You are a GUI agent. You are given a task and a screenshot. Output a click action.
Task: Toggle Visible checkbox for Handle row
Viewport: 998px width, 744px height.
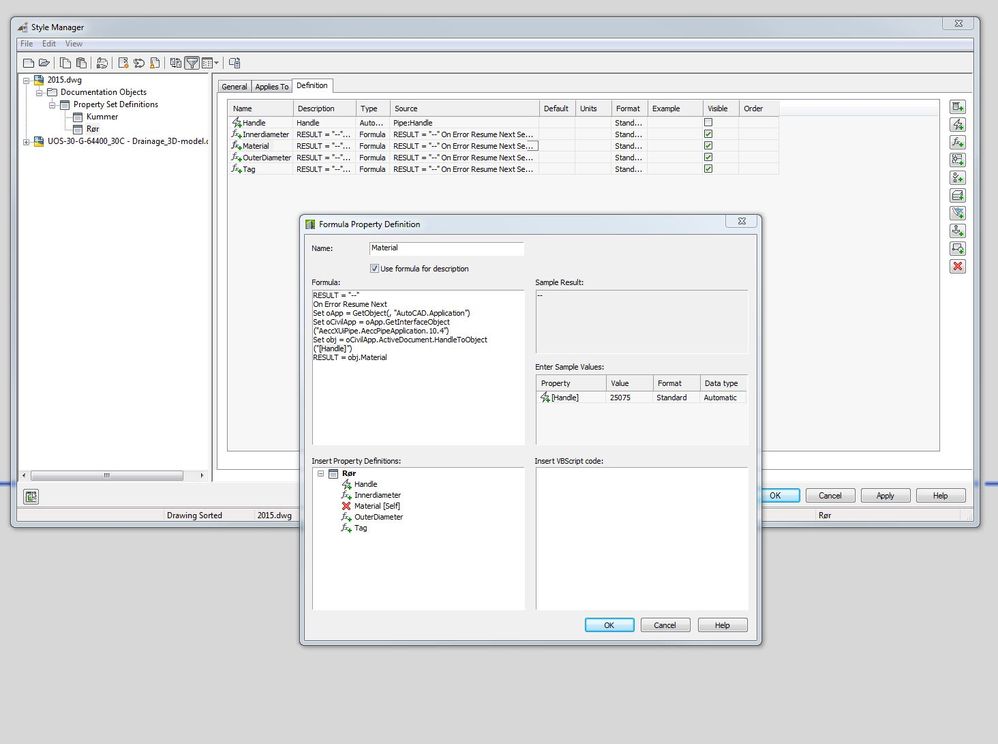[x=708, y=122]
